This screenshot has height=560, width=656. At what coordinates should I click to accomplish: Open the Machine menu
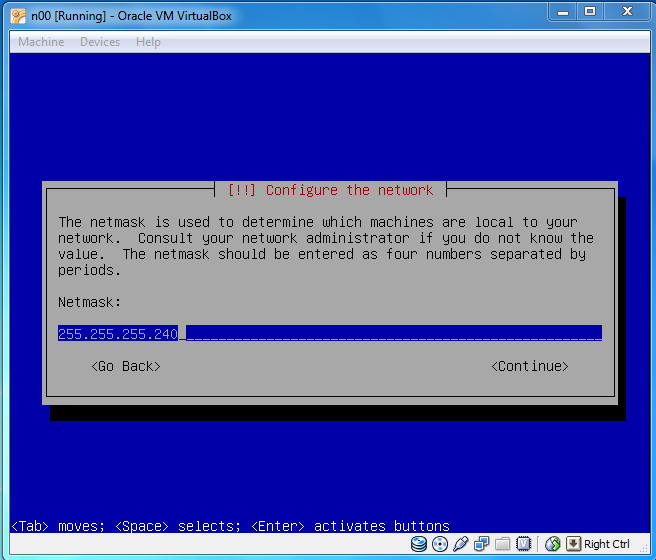tap(41, 42)
